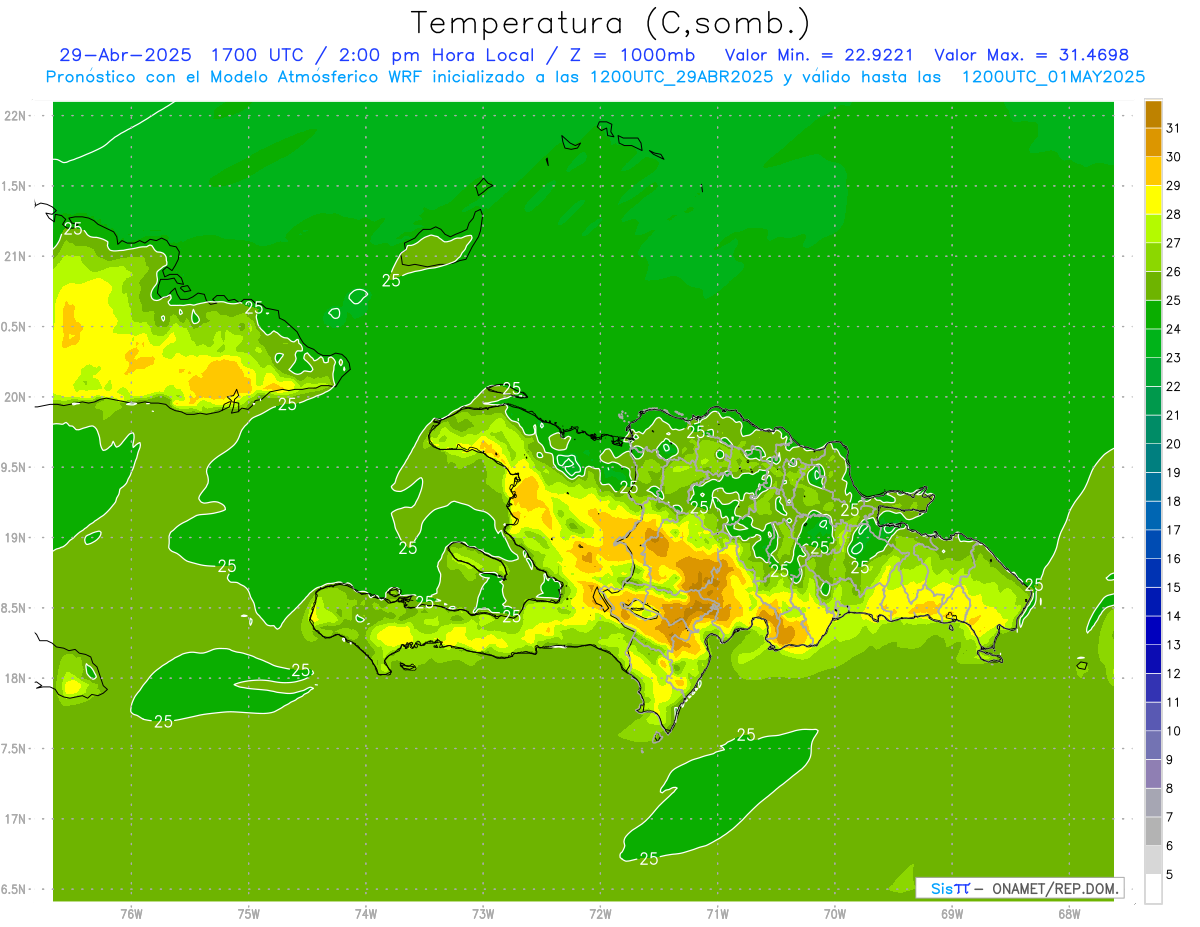1200x927 pixels.
Task: Click the '6.5N' half-degree axis label
Action: point(14,889)
